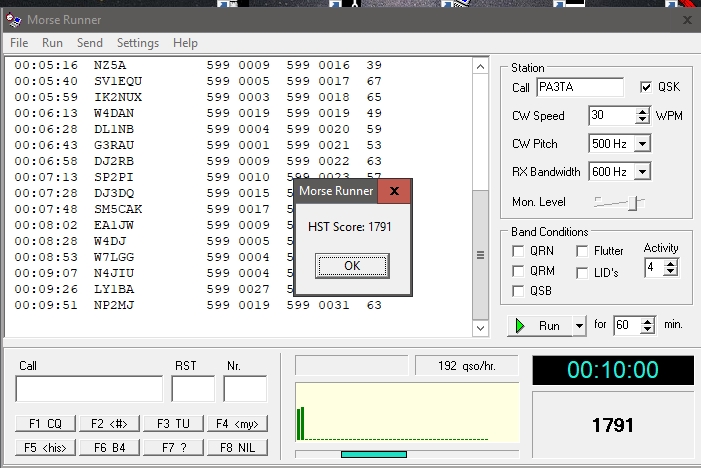
Task: Click the run duration field showing 60
Action: [x=627, y=325]
